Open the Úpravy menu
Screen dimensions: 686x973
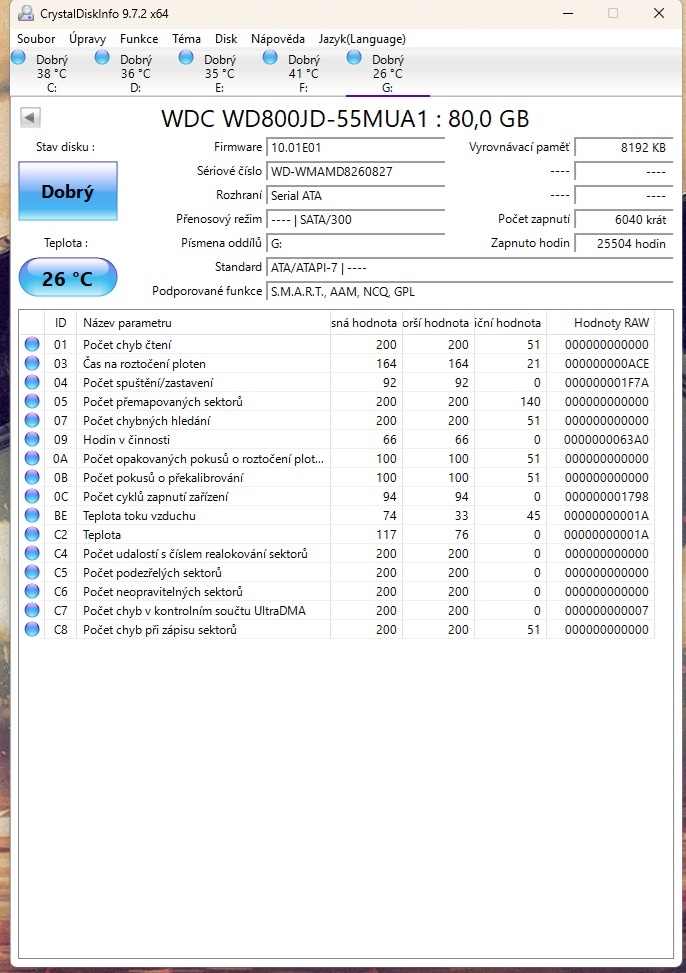pyautogui.click(x=88, y=38)
